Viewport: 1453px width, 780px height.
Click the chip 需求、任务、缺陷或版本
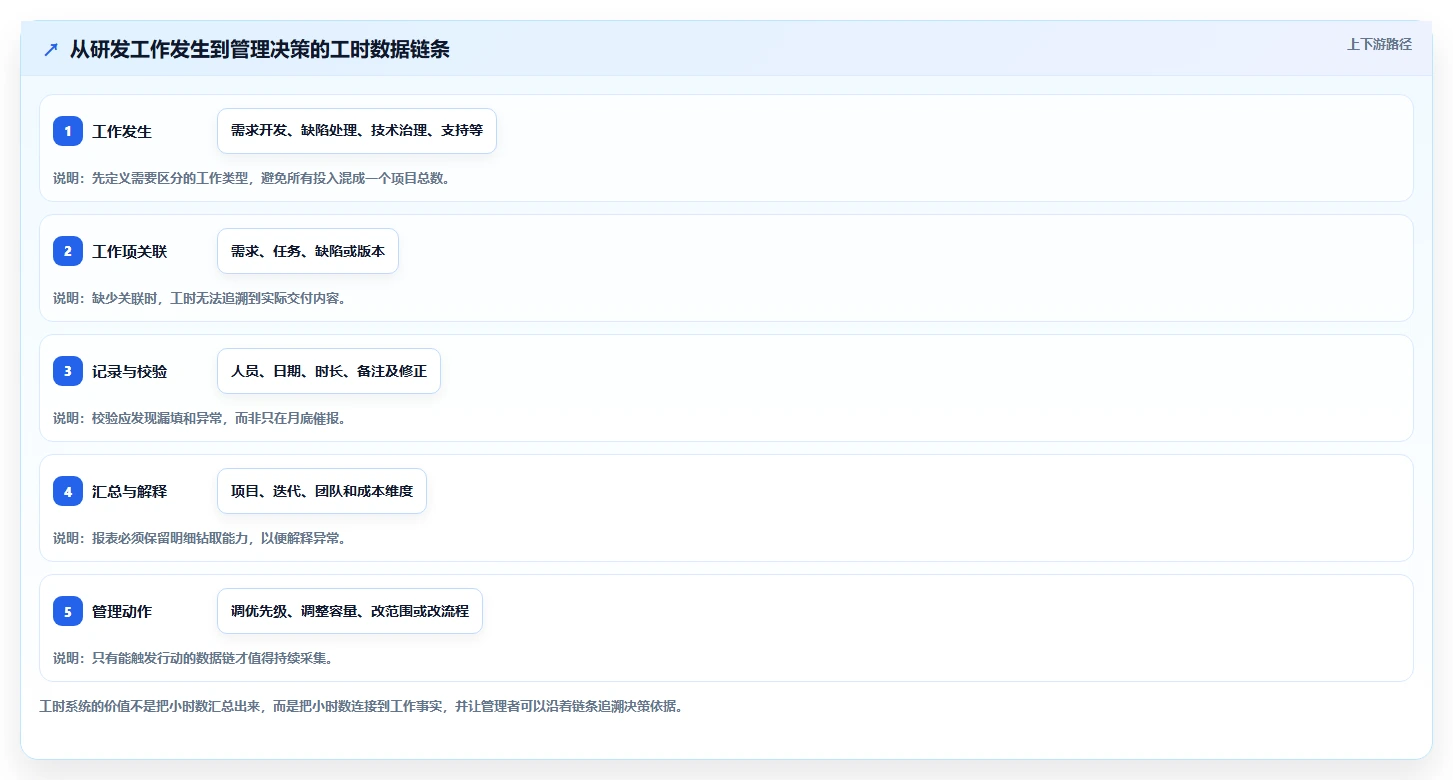(308, 251)
